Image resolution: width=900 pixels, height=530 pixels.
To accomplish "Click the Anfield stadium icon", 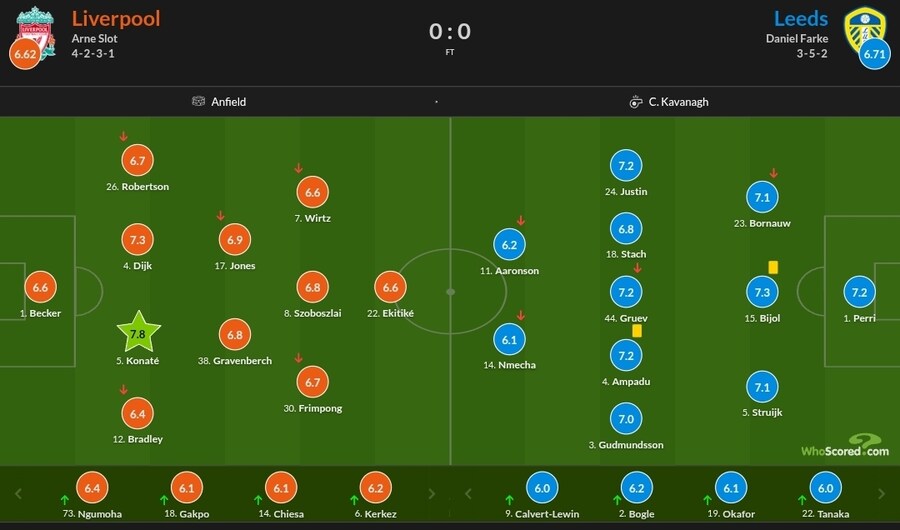I will point(199,101).
